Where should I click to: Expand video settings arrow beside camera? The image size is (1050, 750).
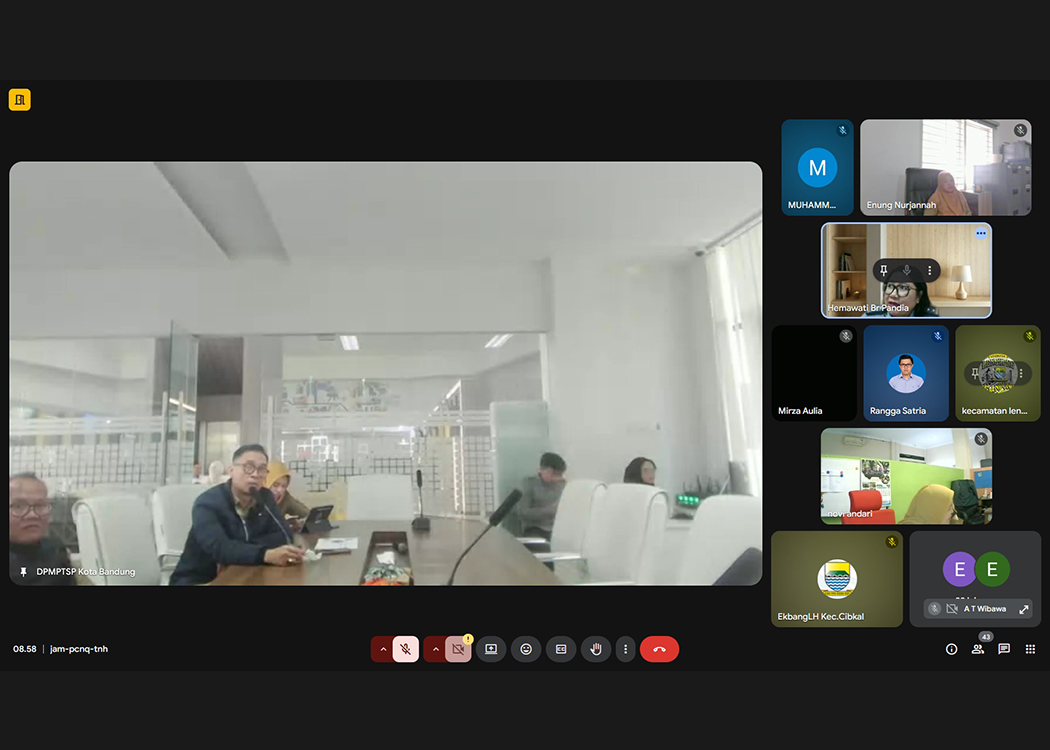(x=434, y=649)
